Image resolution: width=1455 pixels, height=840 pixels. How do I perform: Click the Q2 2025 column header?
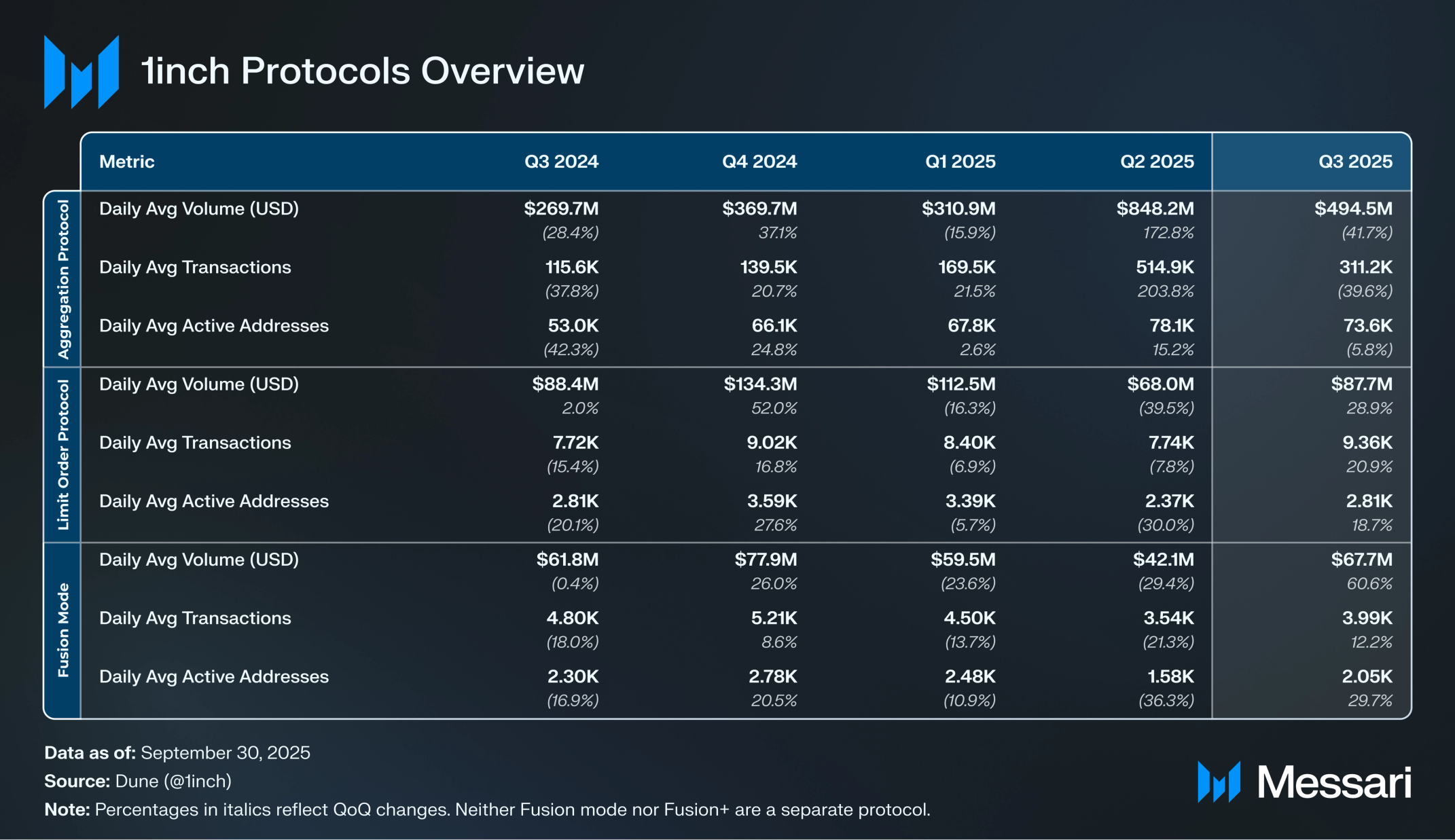[x=1156, y=162]
